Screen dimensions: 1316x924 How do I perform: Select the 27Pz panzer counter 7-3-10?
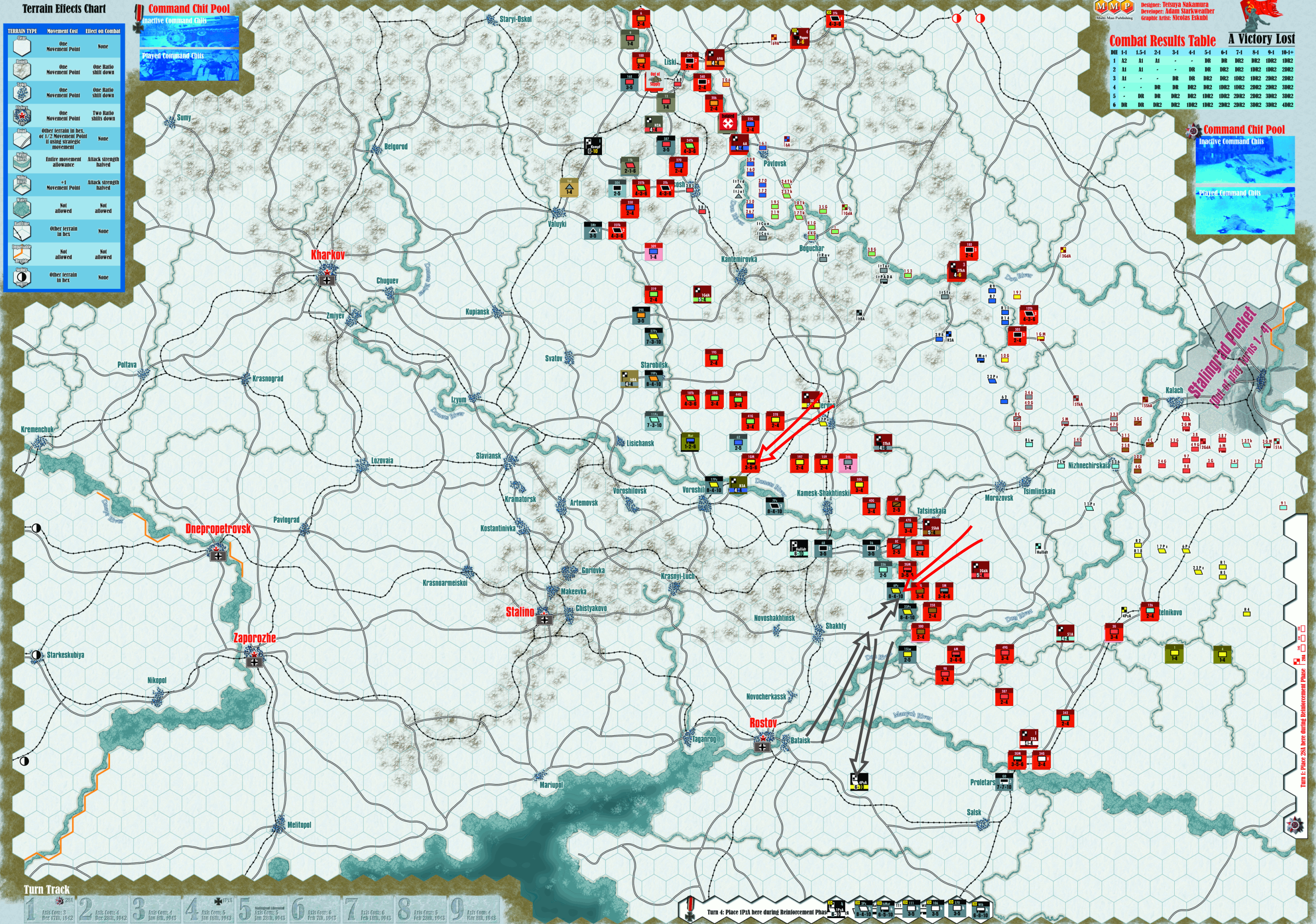tap(653, 337)
